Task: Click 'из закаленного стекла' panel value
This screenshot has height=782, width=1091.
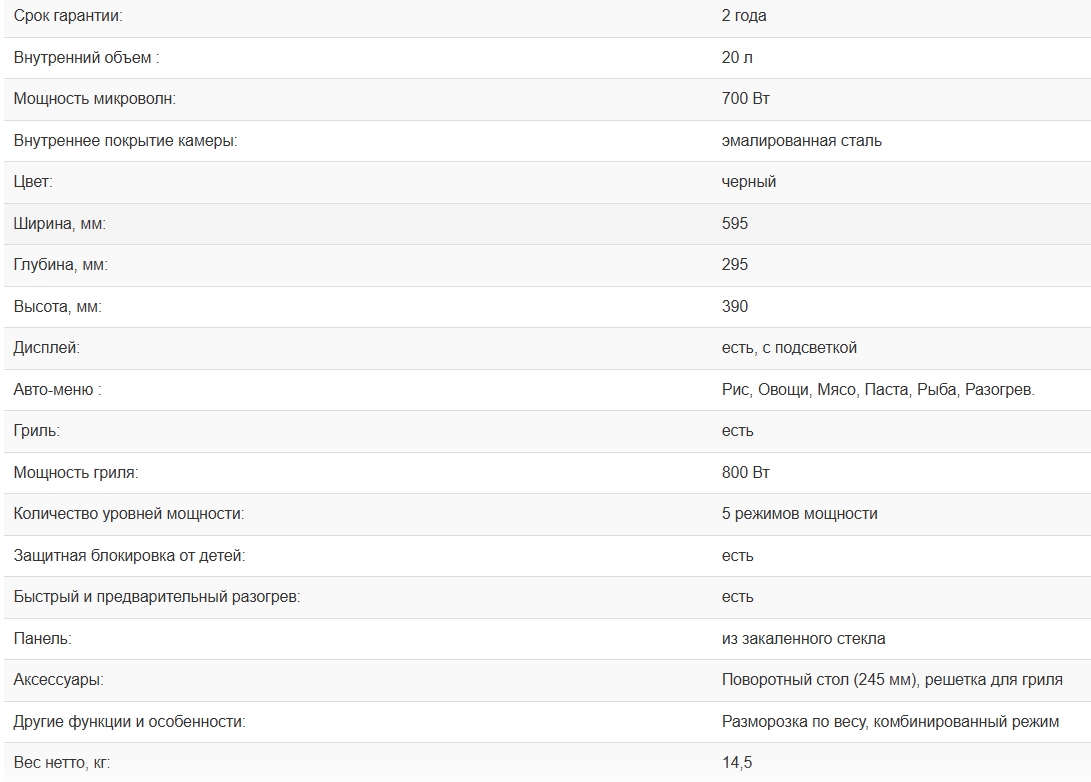Action: pyautogui.click(x=803, y=638)
